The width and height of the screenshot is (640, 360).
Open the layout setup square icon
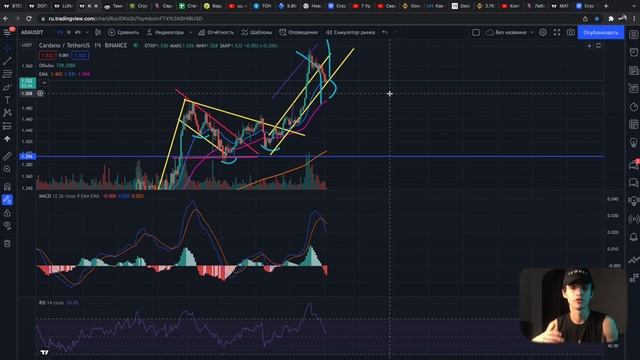click(476, 32)
